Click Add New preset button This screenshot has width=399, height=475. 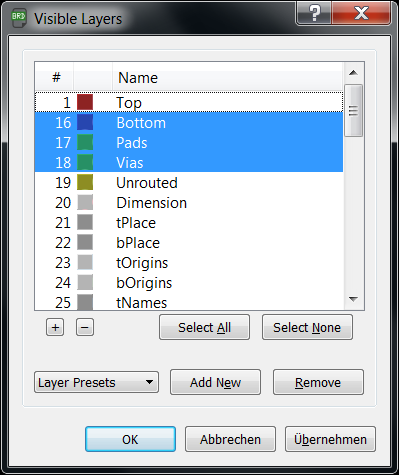pyautogui.click(x=215, y=382)
